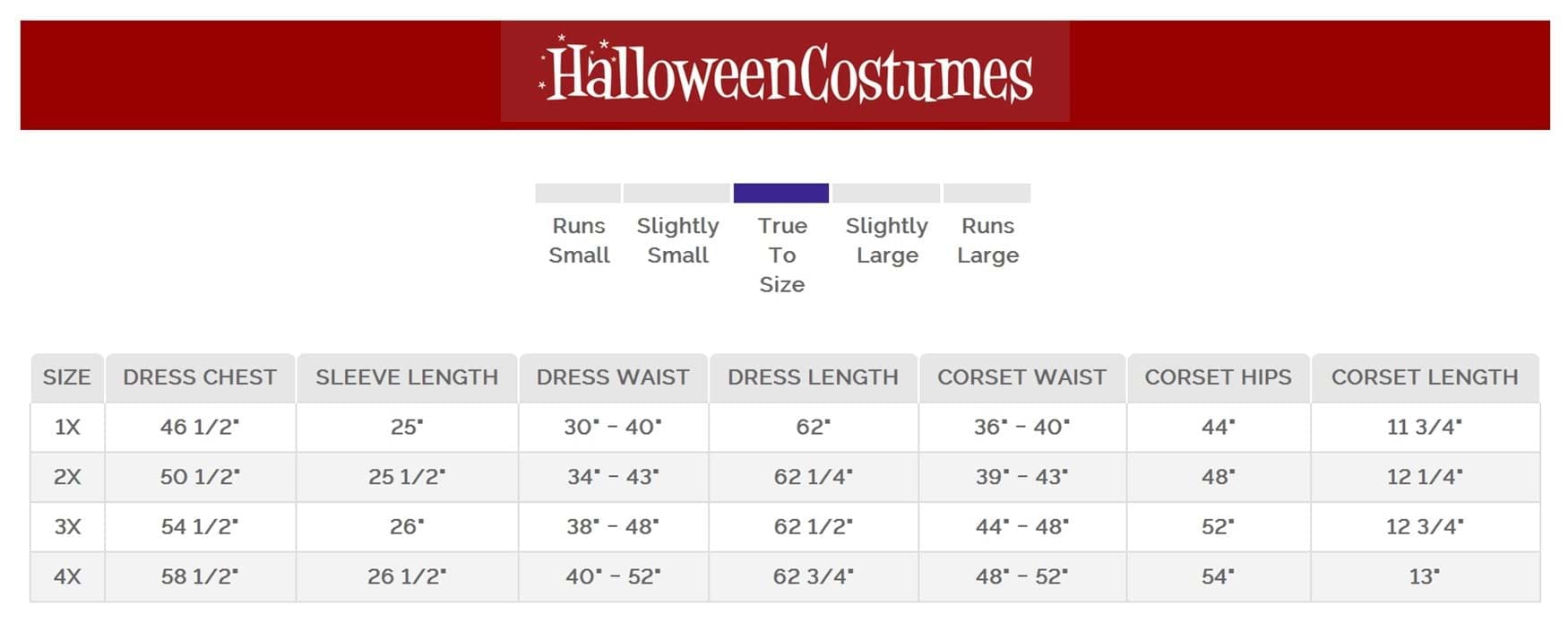Click the SIZE column header
The image size is (1568, 632).
coord(67,377)
